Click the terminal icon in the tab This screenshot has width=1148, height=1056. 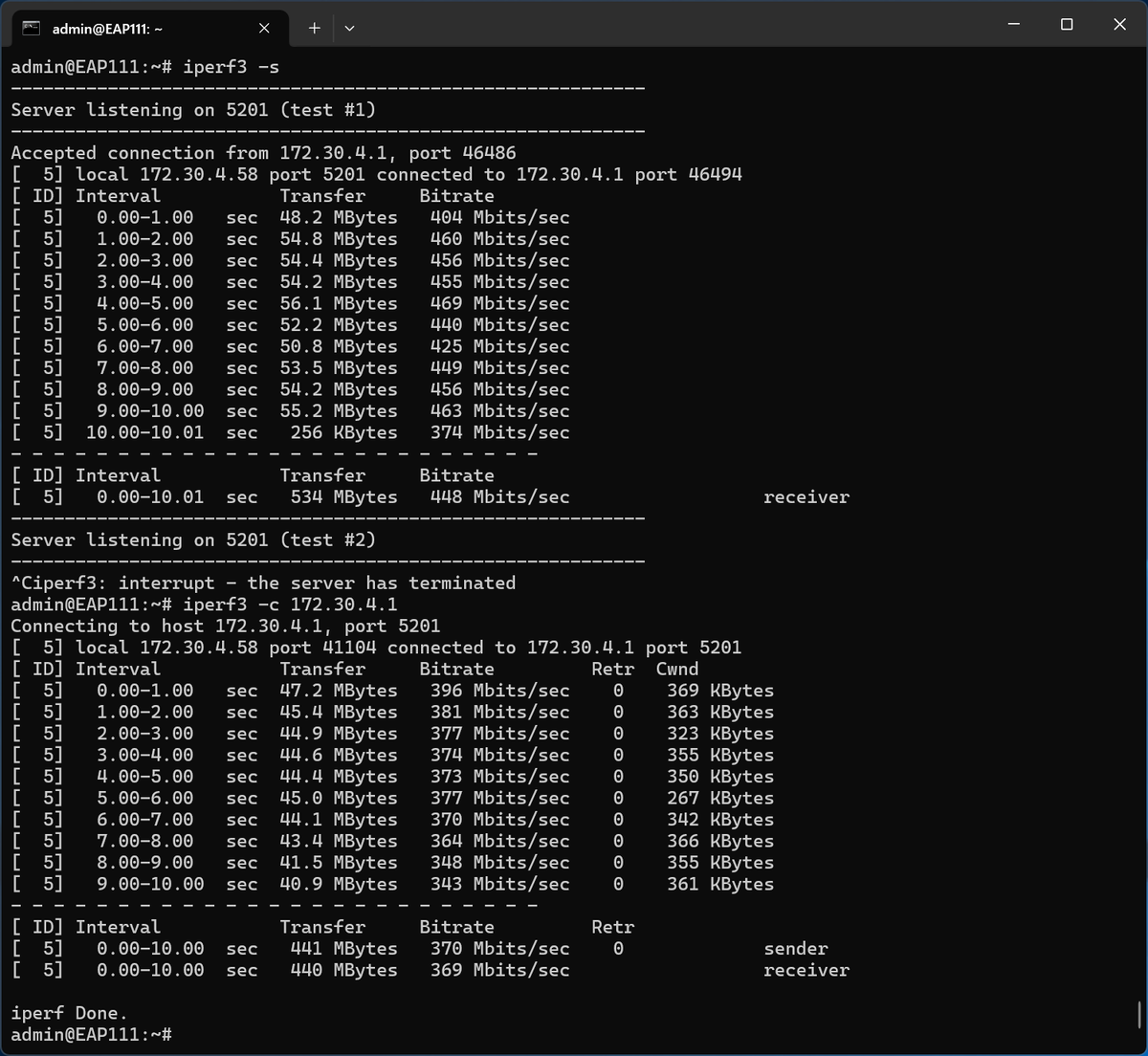tap(31, 28)
